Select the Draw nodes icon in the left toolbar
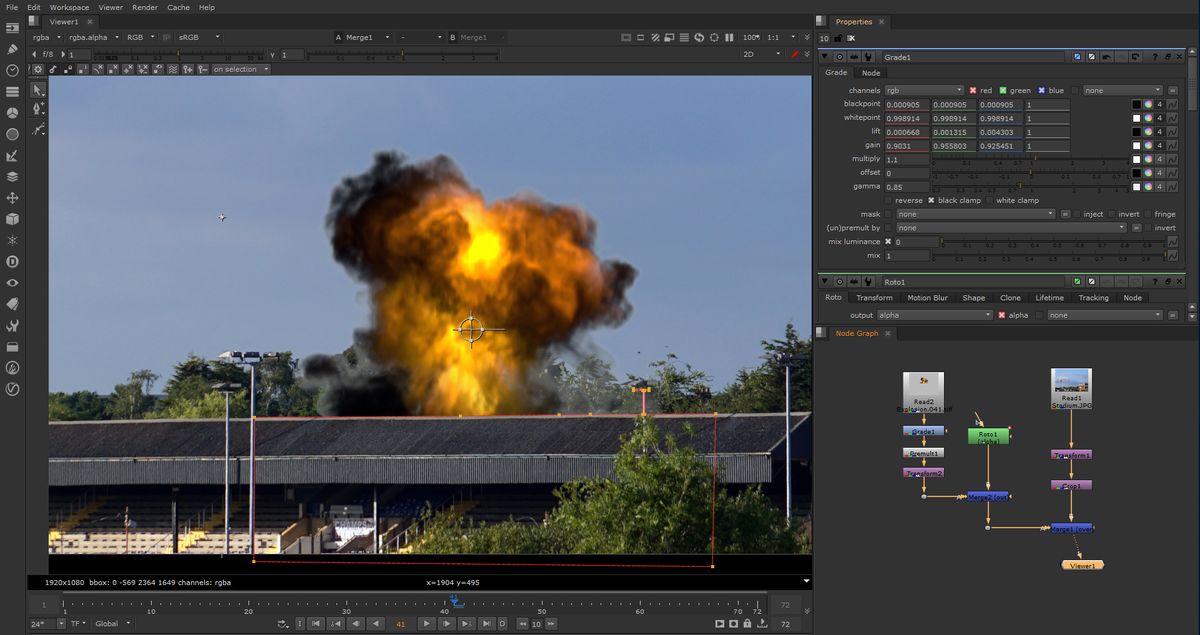 point(12,48)
